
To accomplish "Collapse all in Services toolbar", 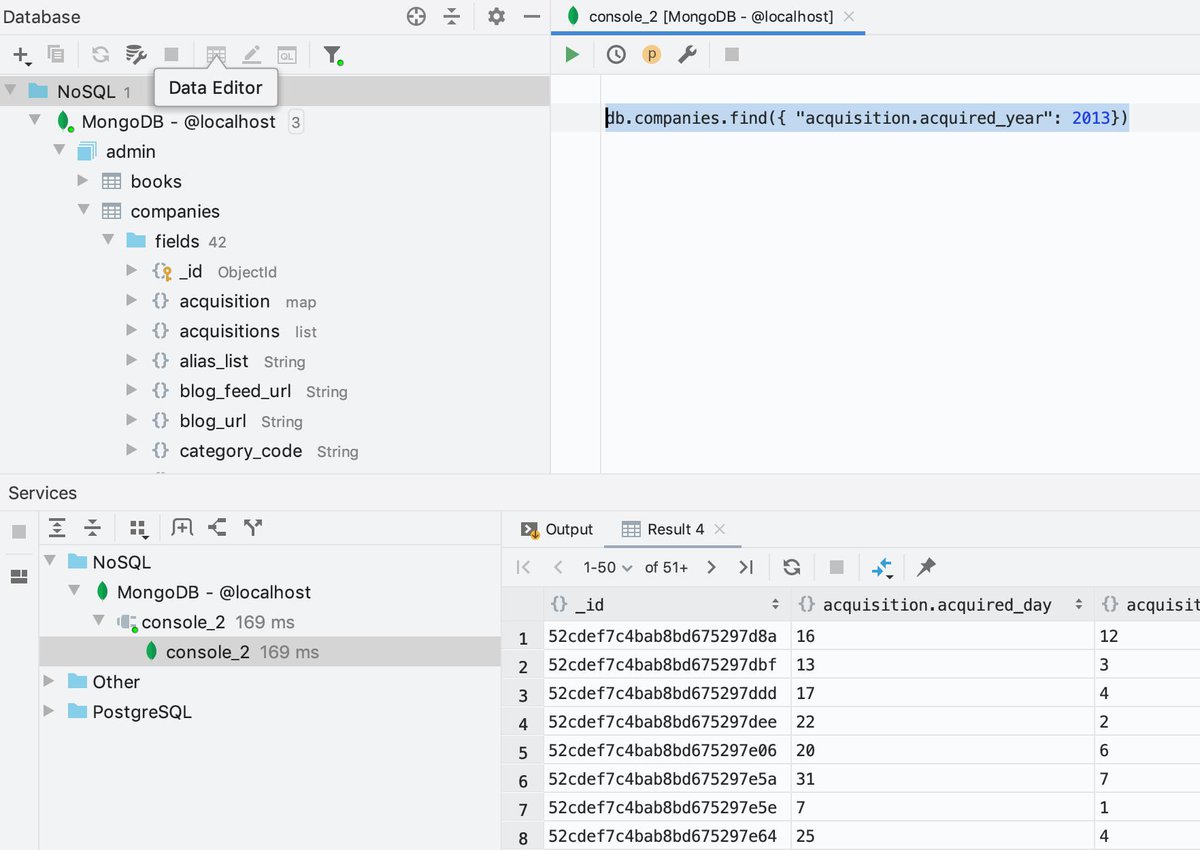I will (93, 527).
